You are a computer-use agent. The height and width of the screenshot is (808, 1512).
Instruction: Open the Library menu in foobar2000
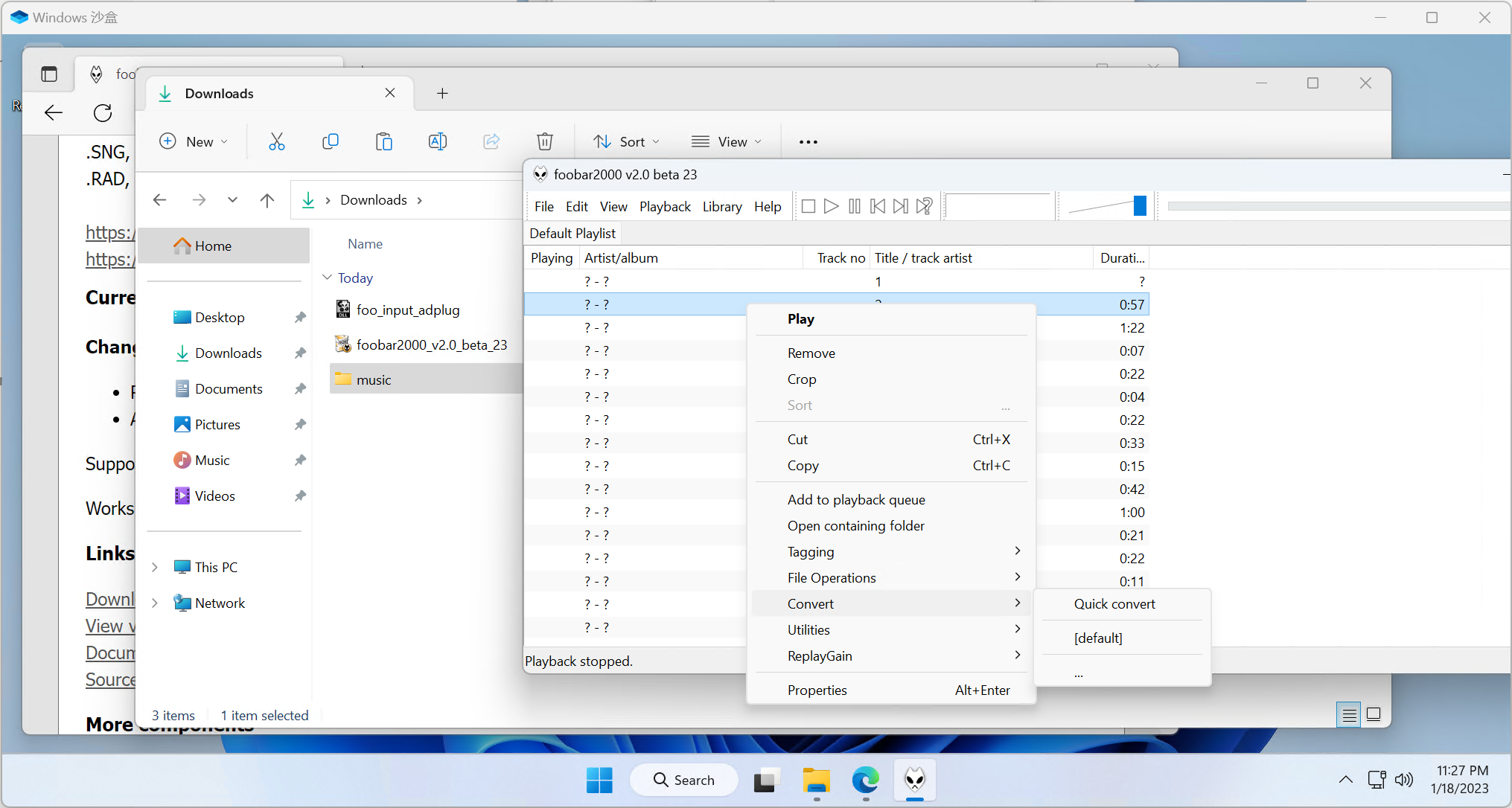[x=721, y=206]
